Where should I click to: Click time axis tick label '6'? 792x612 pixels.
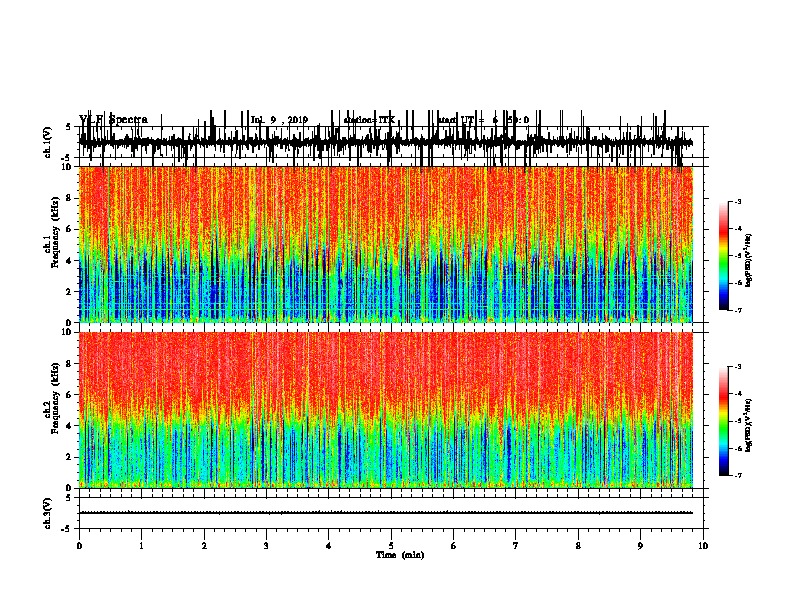coord(454,546)
